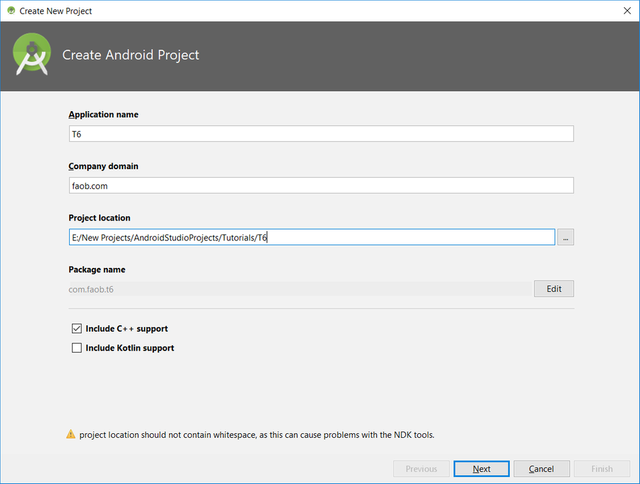Disable Include C++ support checkbox

click(77, 329)
